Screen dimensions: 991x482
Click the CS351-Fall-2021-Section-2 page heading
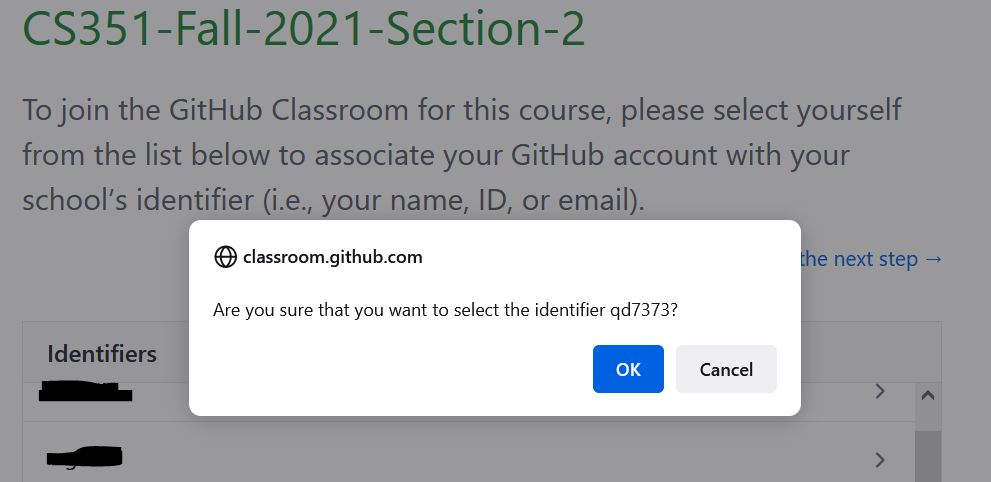pyautogui.click(x=303, y=29)
